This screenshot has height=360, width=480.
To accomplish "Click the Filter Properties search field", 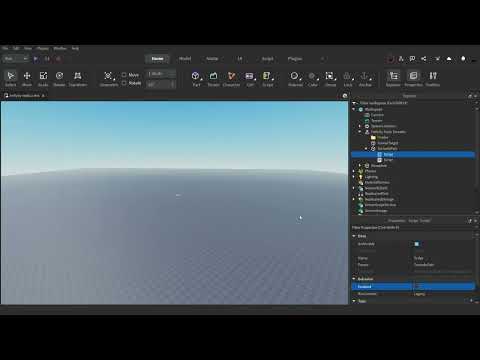I will click(413, 228).
